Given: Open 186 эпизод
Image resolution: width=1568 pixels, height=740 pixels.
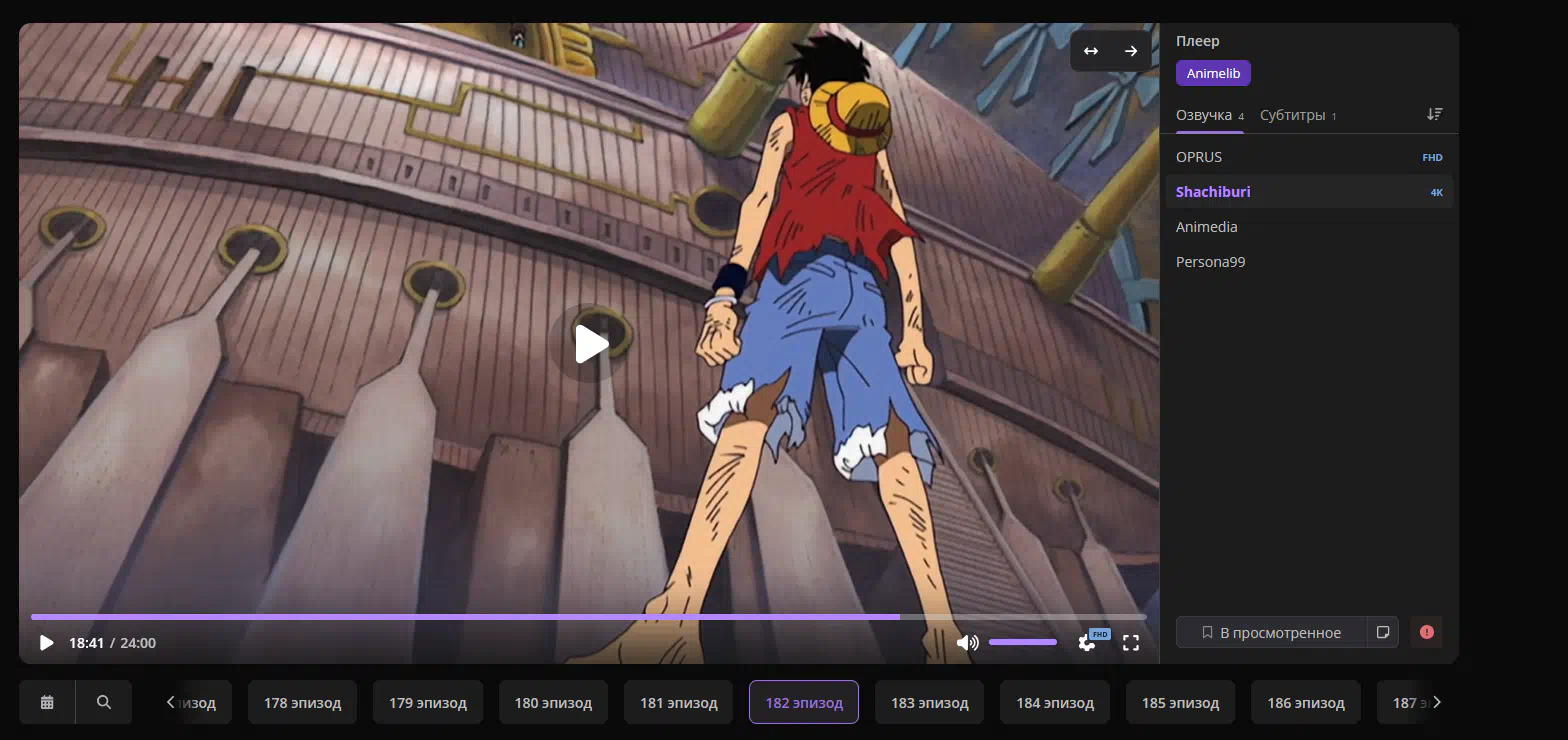Looking at the screenshot, I should click(x=1306, y=702).
